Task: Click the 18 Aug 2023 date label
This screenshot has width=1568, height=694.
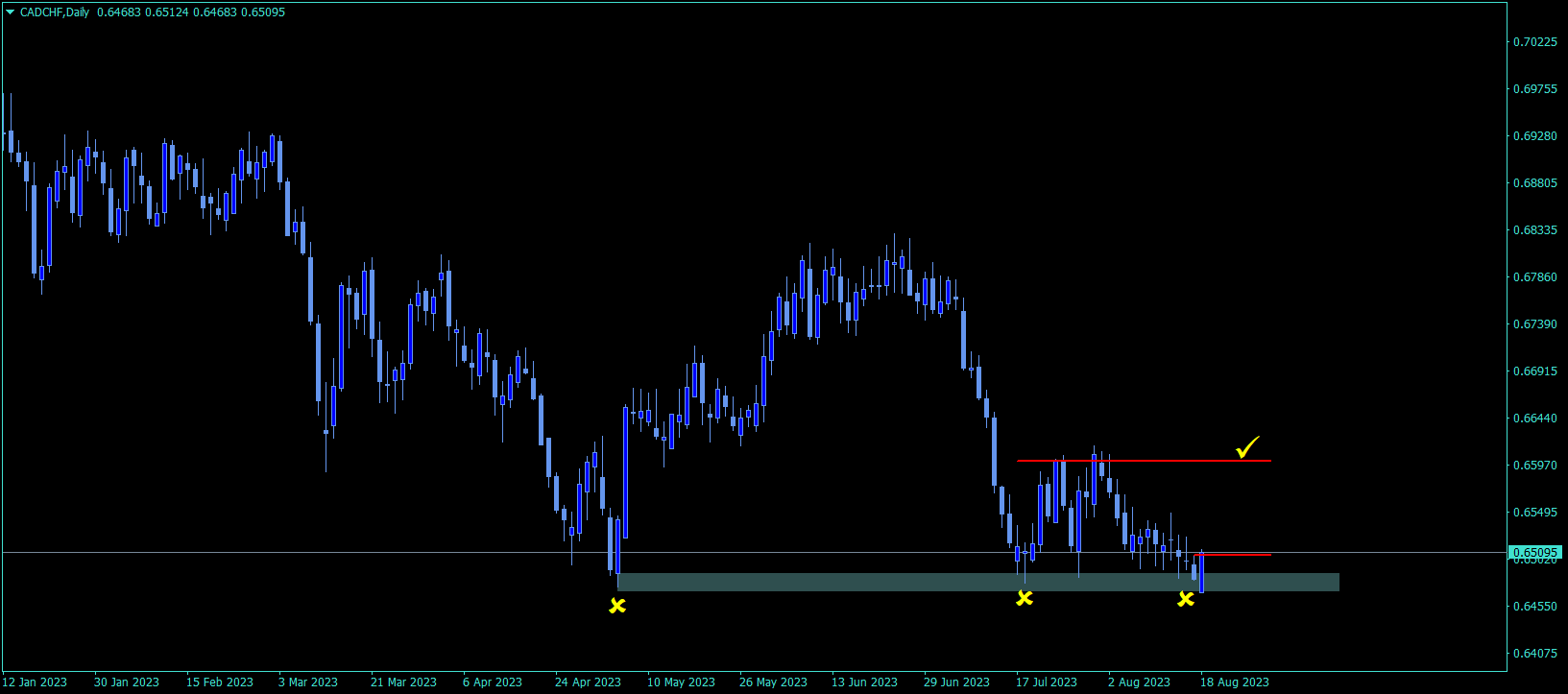Action: (x=1235, y=682)
